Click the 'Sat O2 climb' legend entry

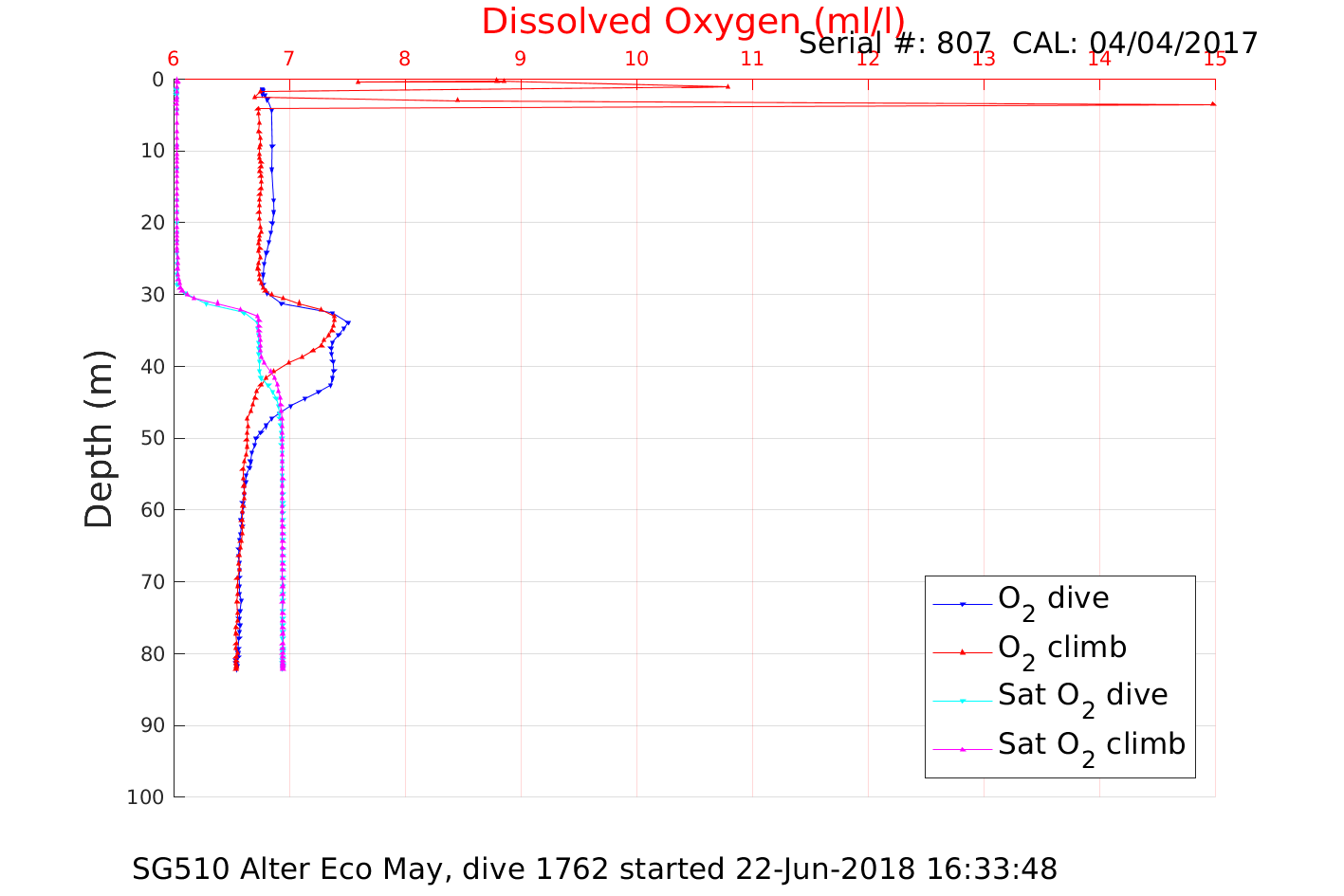pyautogui.click(x=1092, y=747)
